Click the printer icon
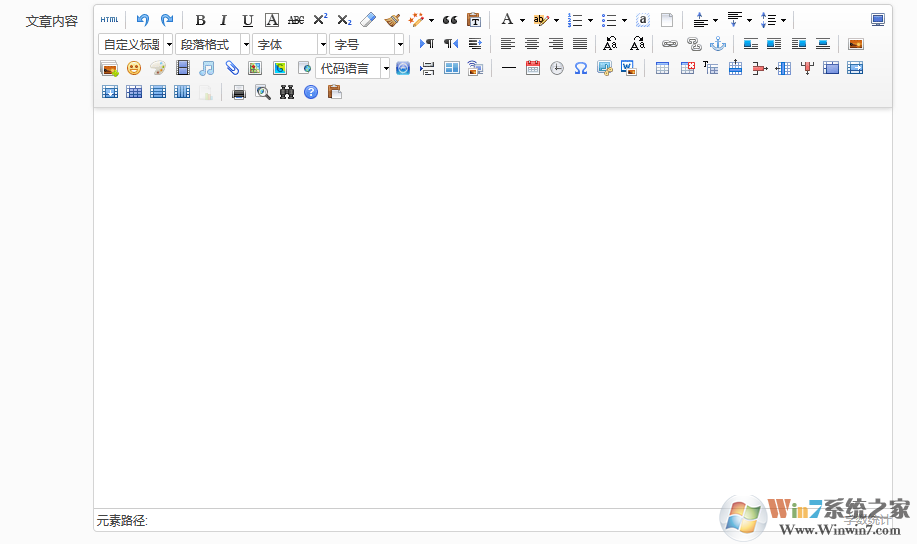 click(x=239, y=92)
